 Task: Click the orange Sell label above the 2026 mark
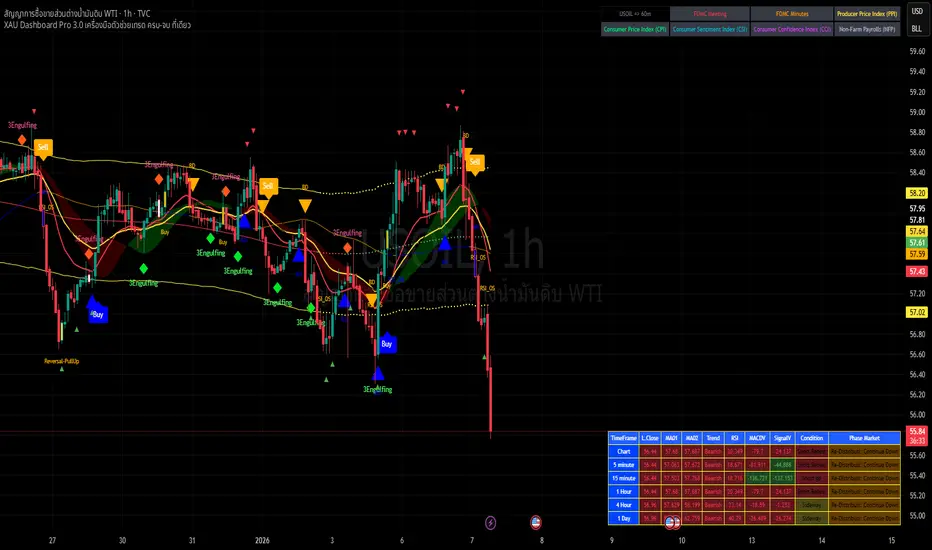pos(268,187)
